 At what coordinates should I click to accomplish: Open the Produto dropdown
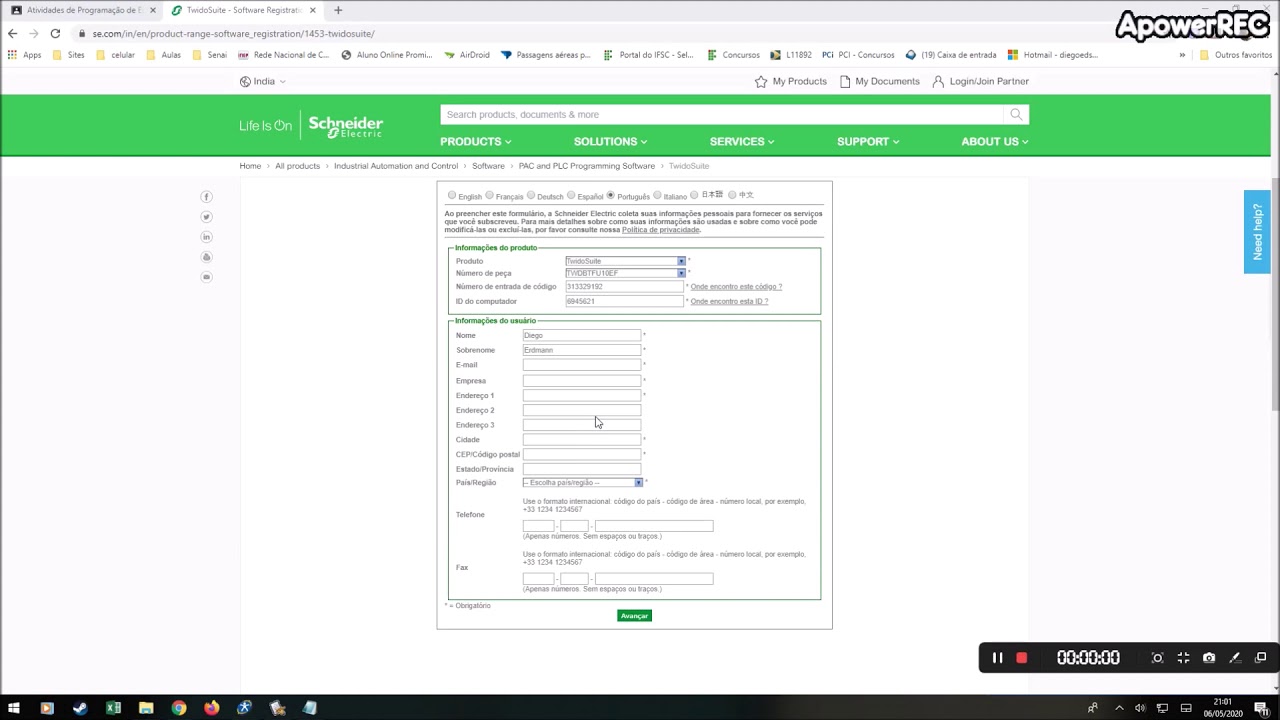(625, 261)
